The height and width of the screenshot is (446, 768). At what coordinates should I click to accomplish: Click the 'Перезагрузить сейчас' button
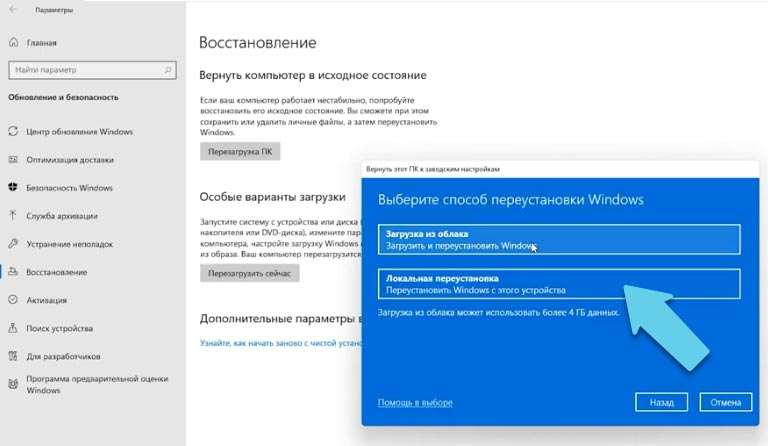click(250, 273)
